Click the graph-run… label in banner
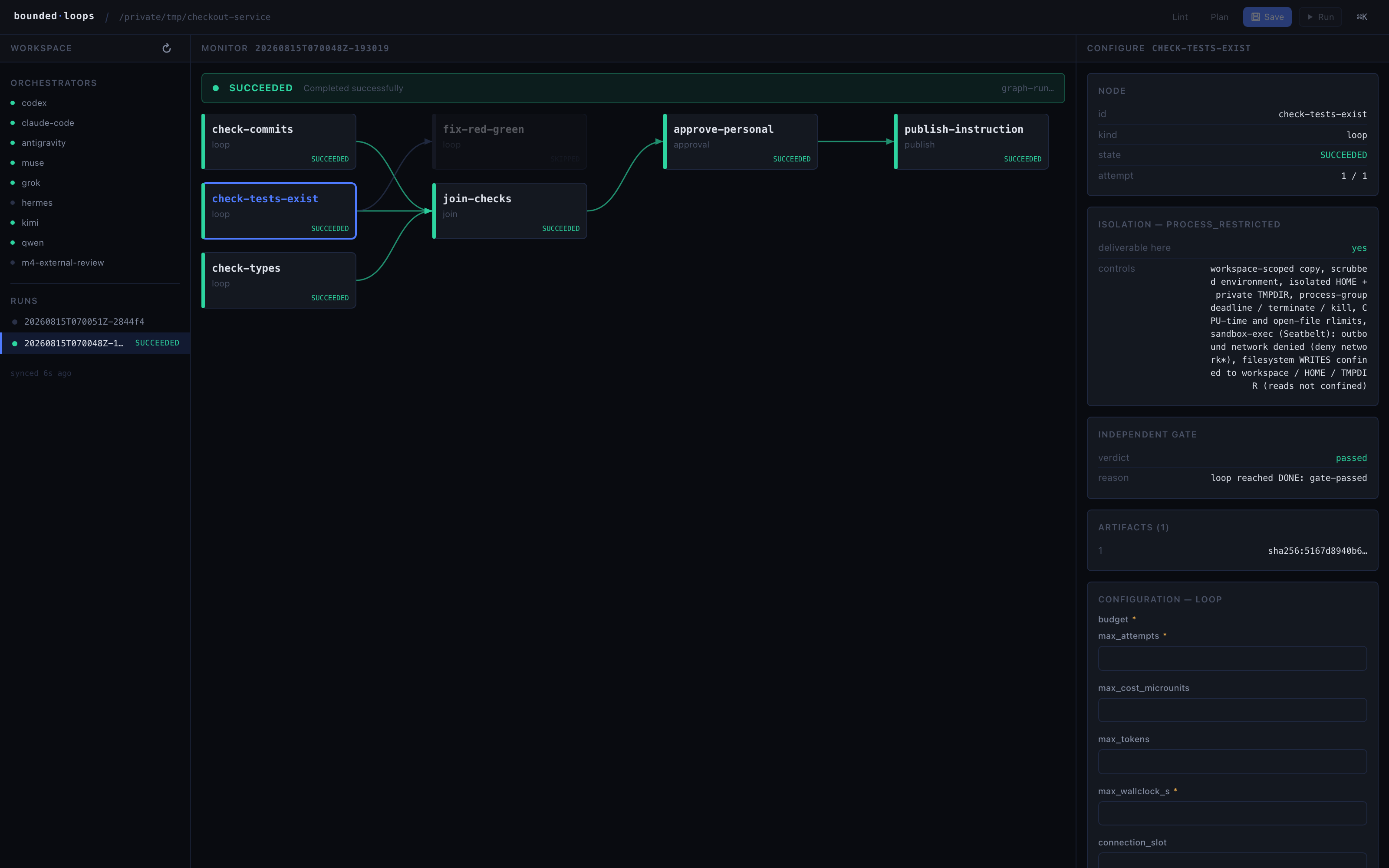 pyautogui.click(x=1027, y=89)
